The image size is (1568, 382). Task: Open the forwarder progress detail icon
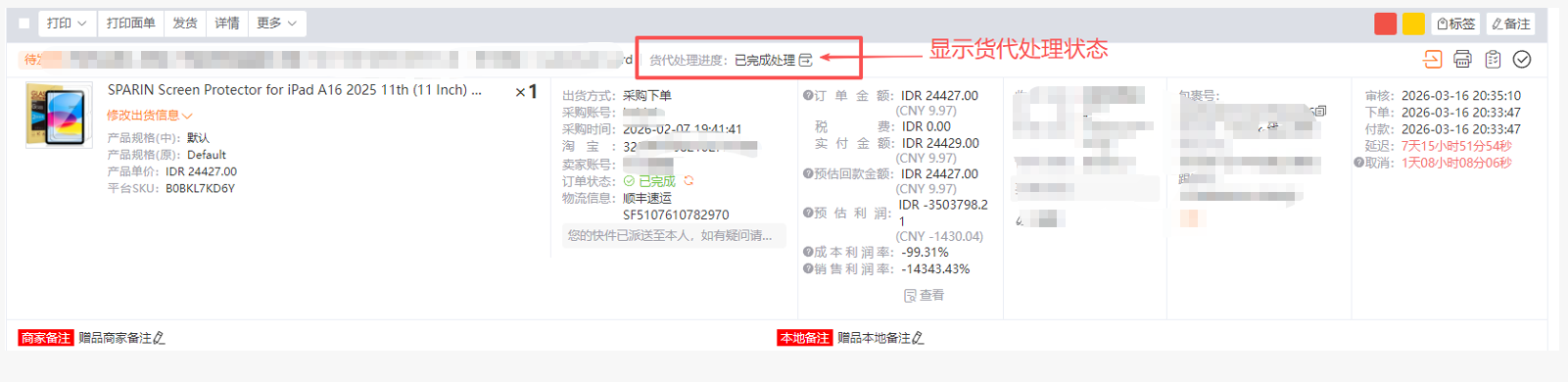pos(806,60)
